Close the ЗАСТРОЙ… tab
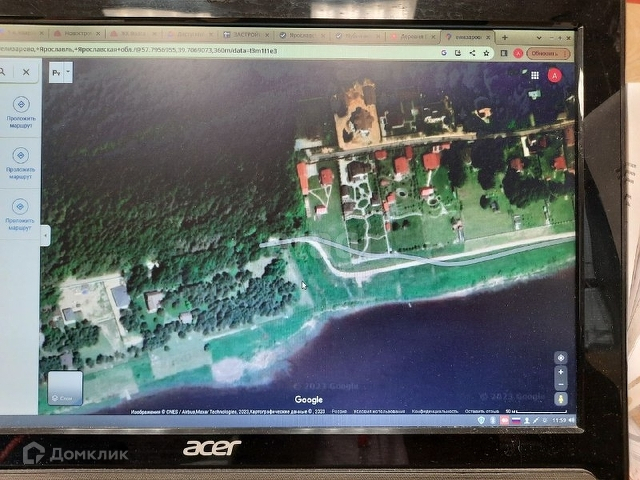640x480 pixels. 267,35
